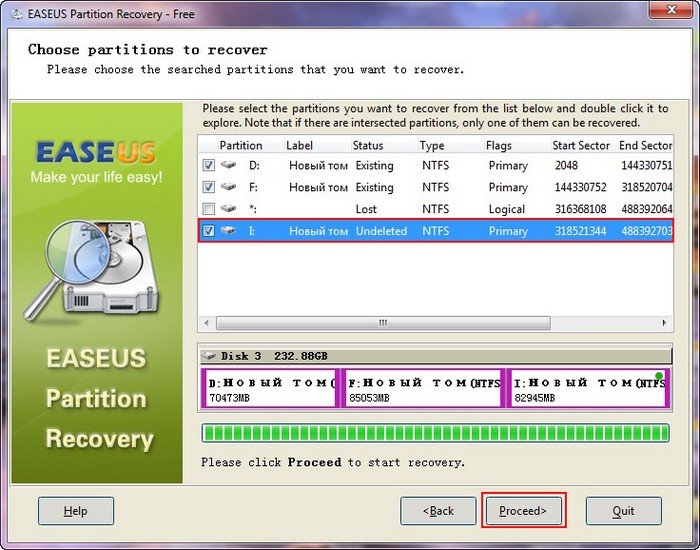700x550 pixels.
Task: Close the EASEUS Partition Recovery window
Action: click(671, 9)
